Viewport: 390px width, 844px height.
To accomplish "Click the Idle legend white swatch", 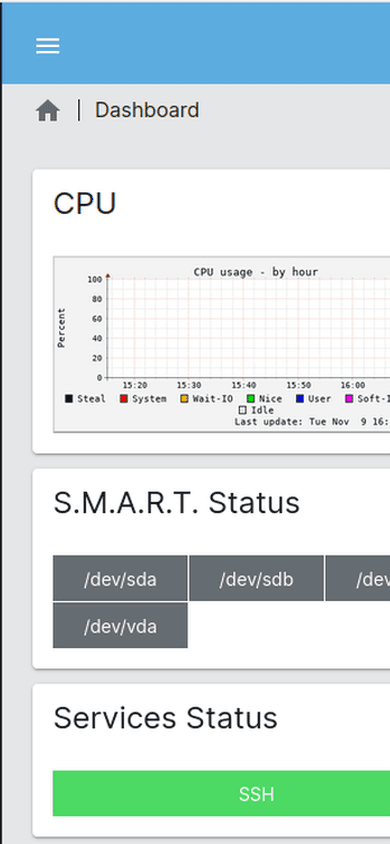I will click(243, 410).
